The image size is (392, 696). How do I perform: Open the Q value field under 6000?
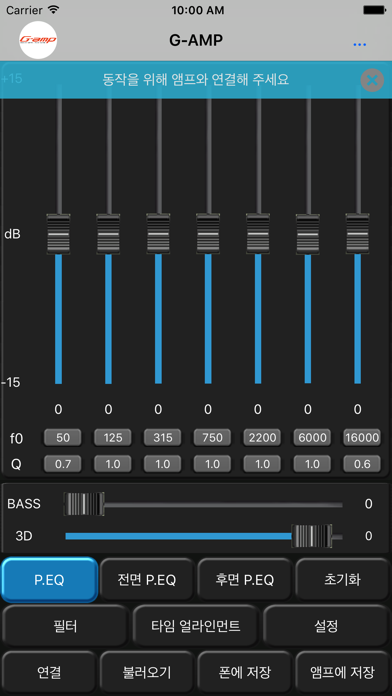312,464
